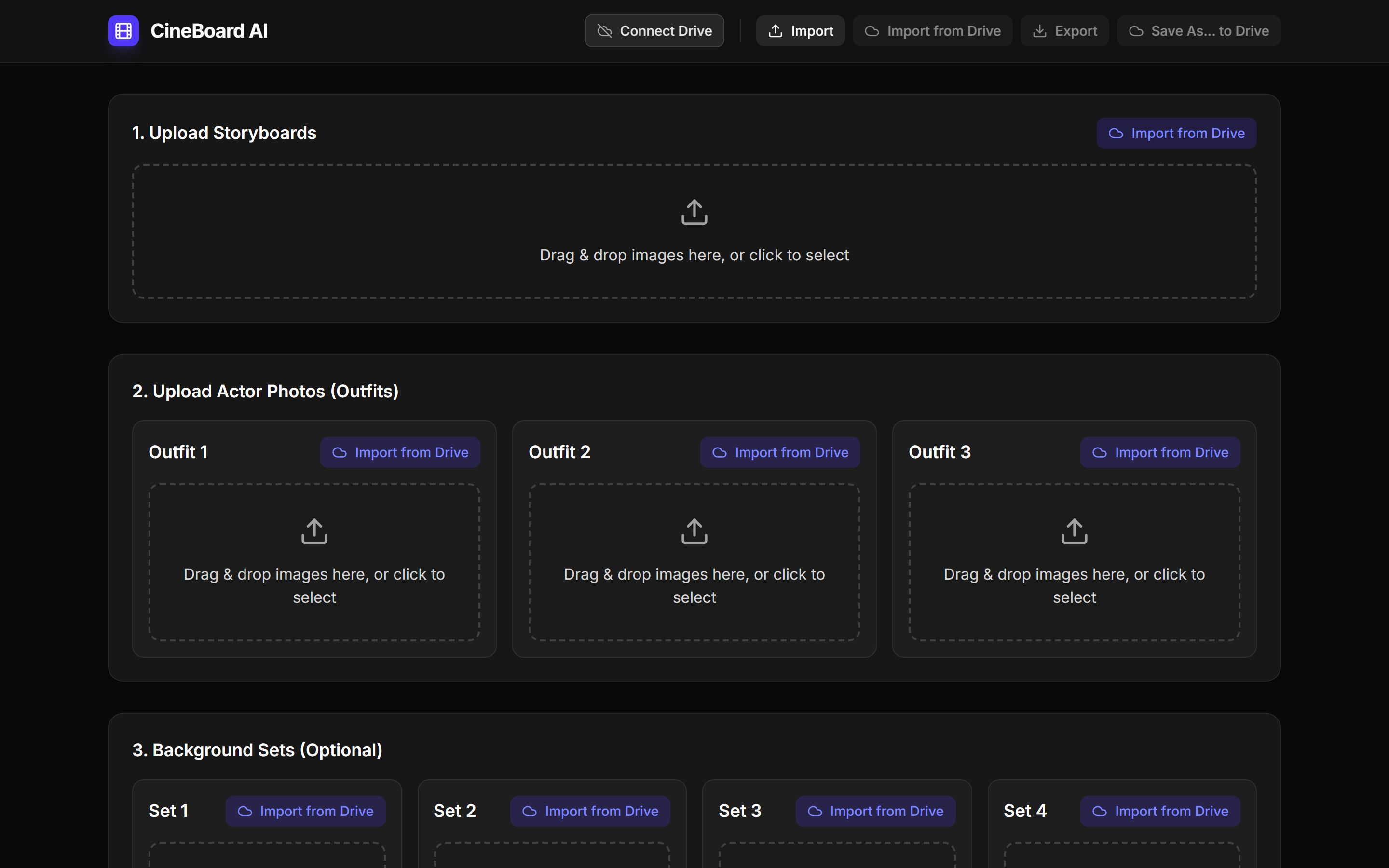
Task: Import Set 1 background from Drive
Action: point(305,811)
